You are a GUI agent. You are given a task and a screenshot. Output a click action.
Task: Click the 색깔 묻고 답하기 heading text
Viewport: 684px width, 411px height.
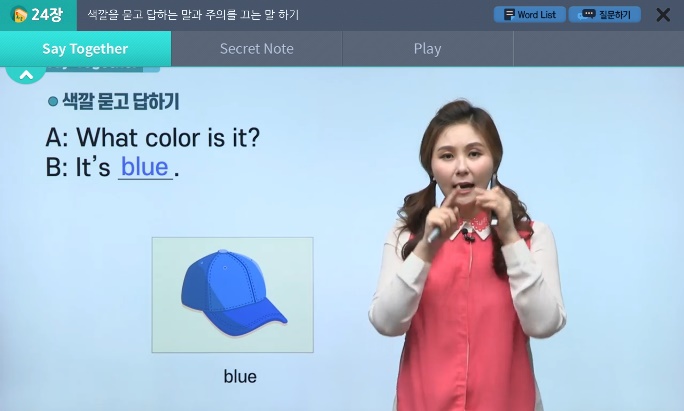pyautogui.click(x=121, y=102)
